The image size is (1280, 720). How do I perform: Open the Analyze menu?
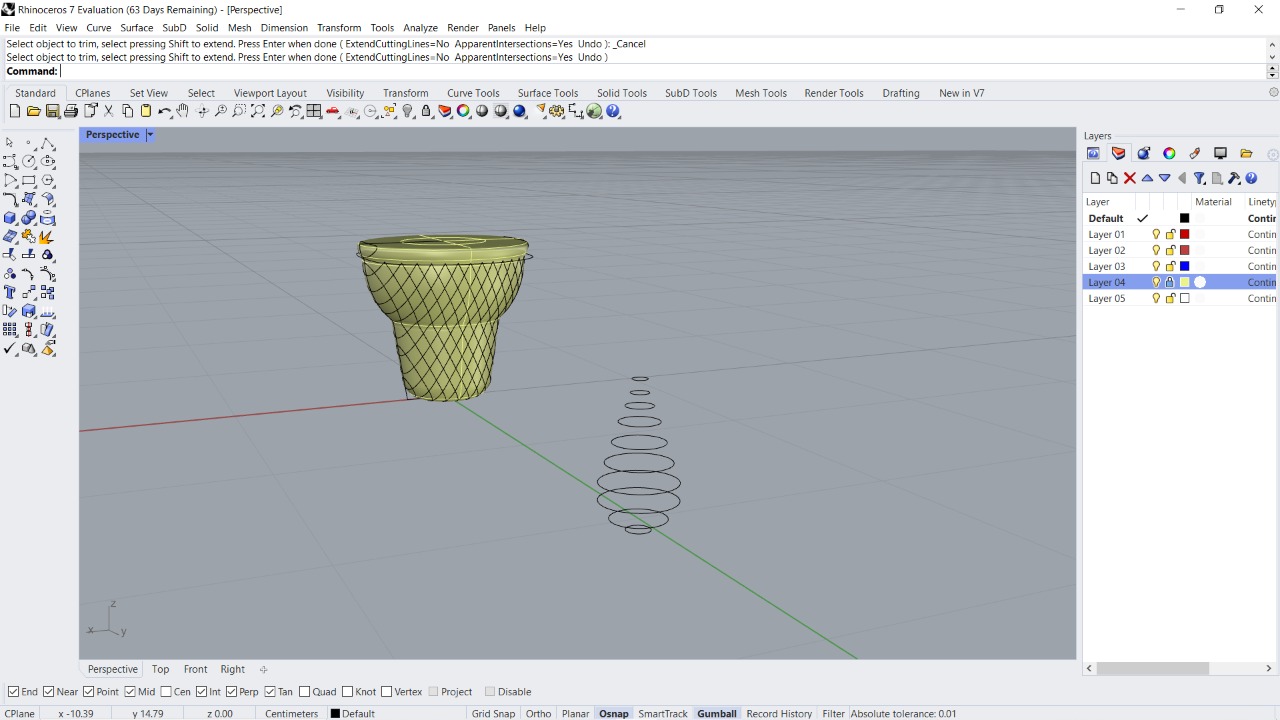coord(420,28)
